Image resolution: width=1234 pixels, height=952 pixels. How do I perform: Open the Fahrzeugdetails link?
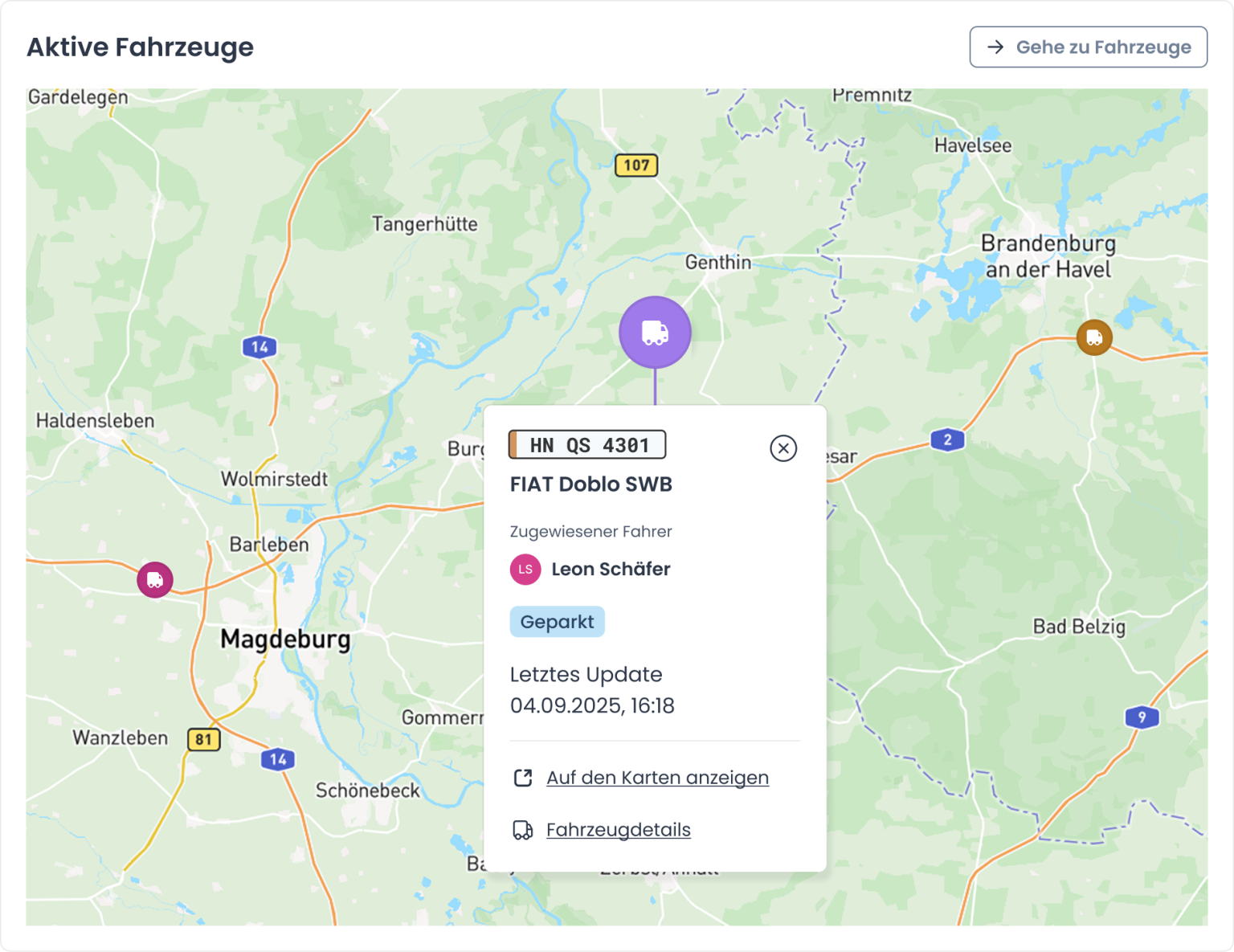tap(618, 830)
